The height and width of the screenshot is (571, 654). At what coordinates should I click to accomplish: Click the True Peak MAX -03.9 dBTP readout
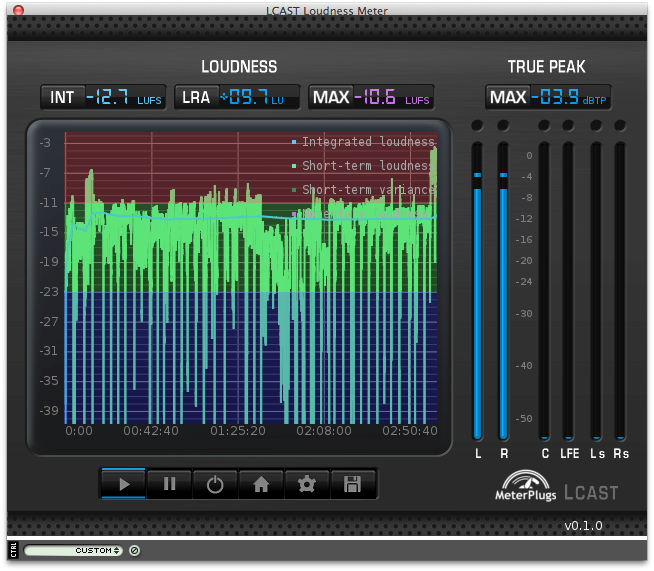548,98
